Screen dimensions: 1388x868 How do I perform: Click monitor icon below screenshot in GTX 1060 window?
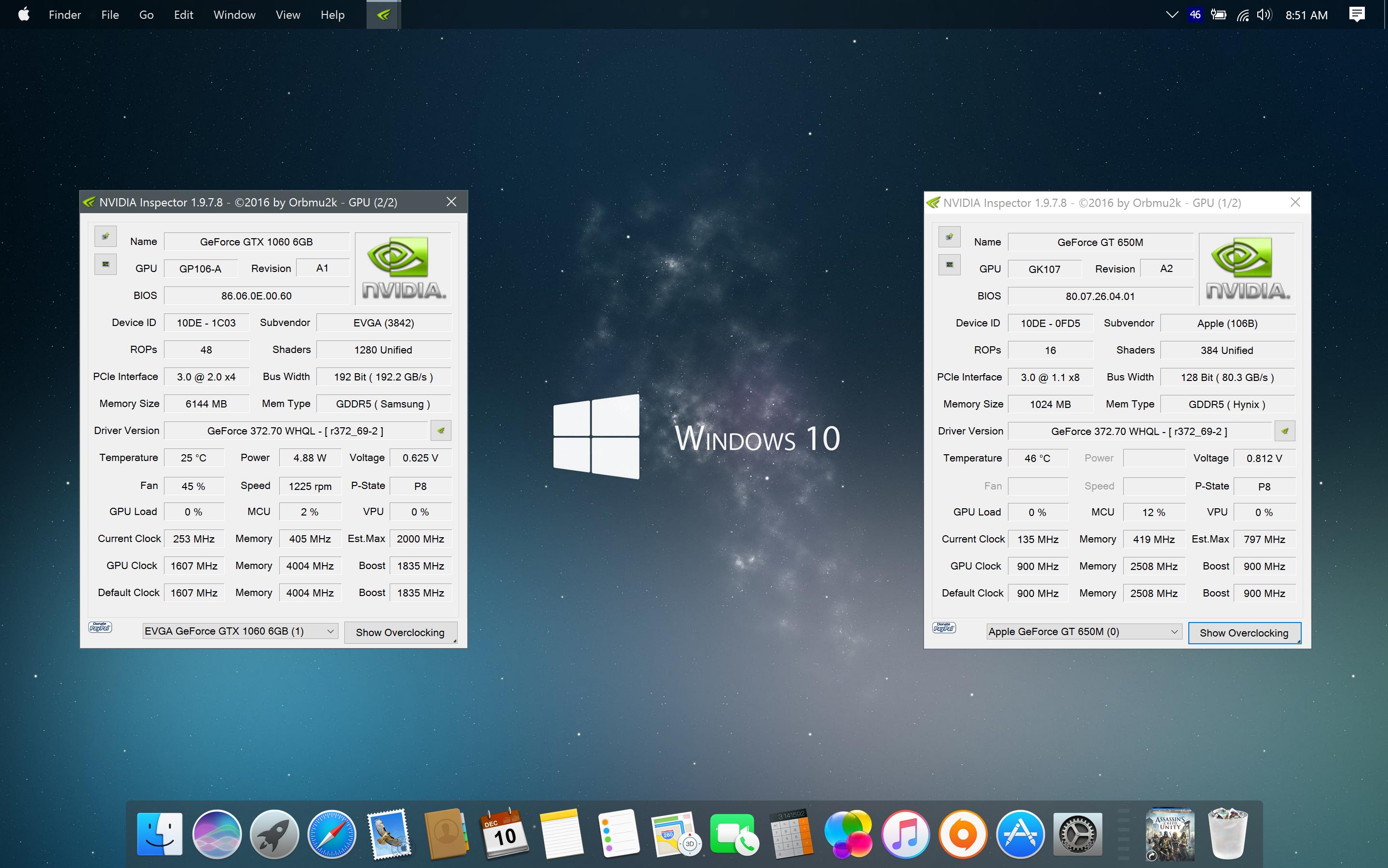coord(106,264)
